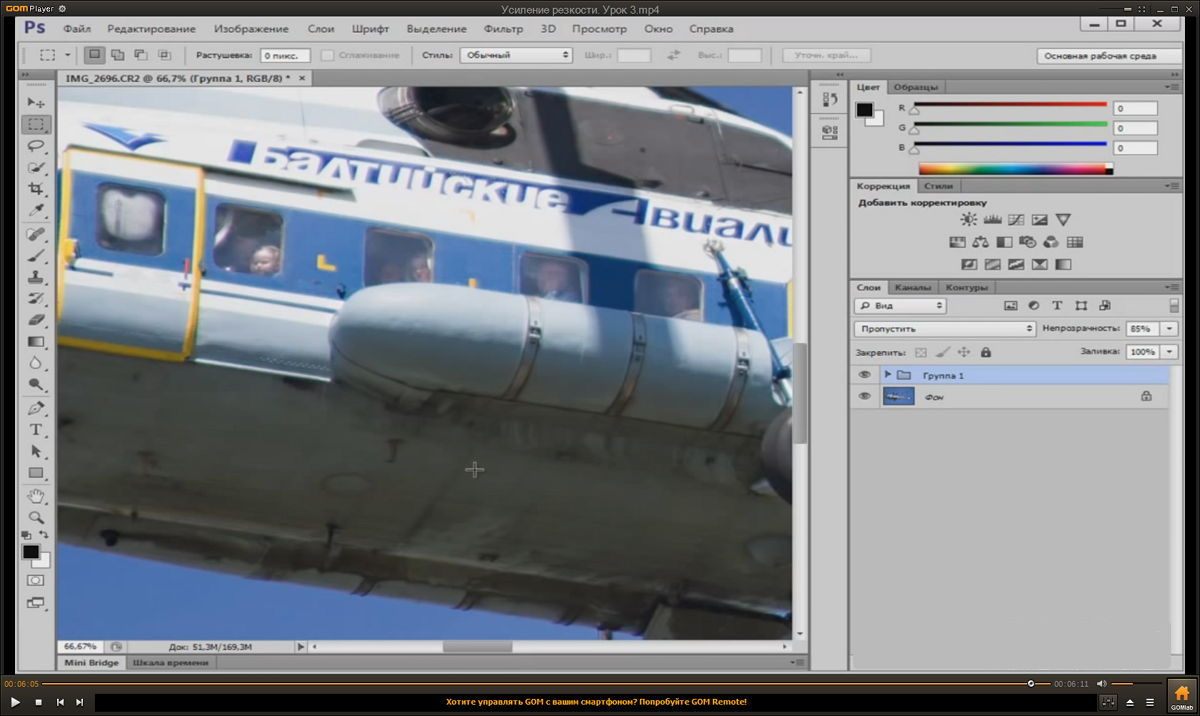This screenshot has height=716, width=1200.
Task: Hide the Фон layer
Action: click(x=865, y=397)
